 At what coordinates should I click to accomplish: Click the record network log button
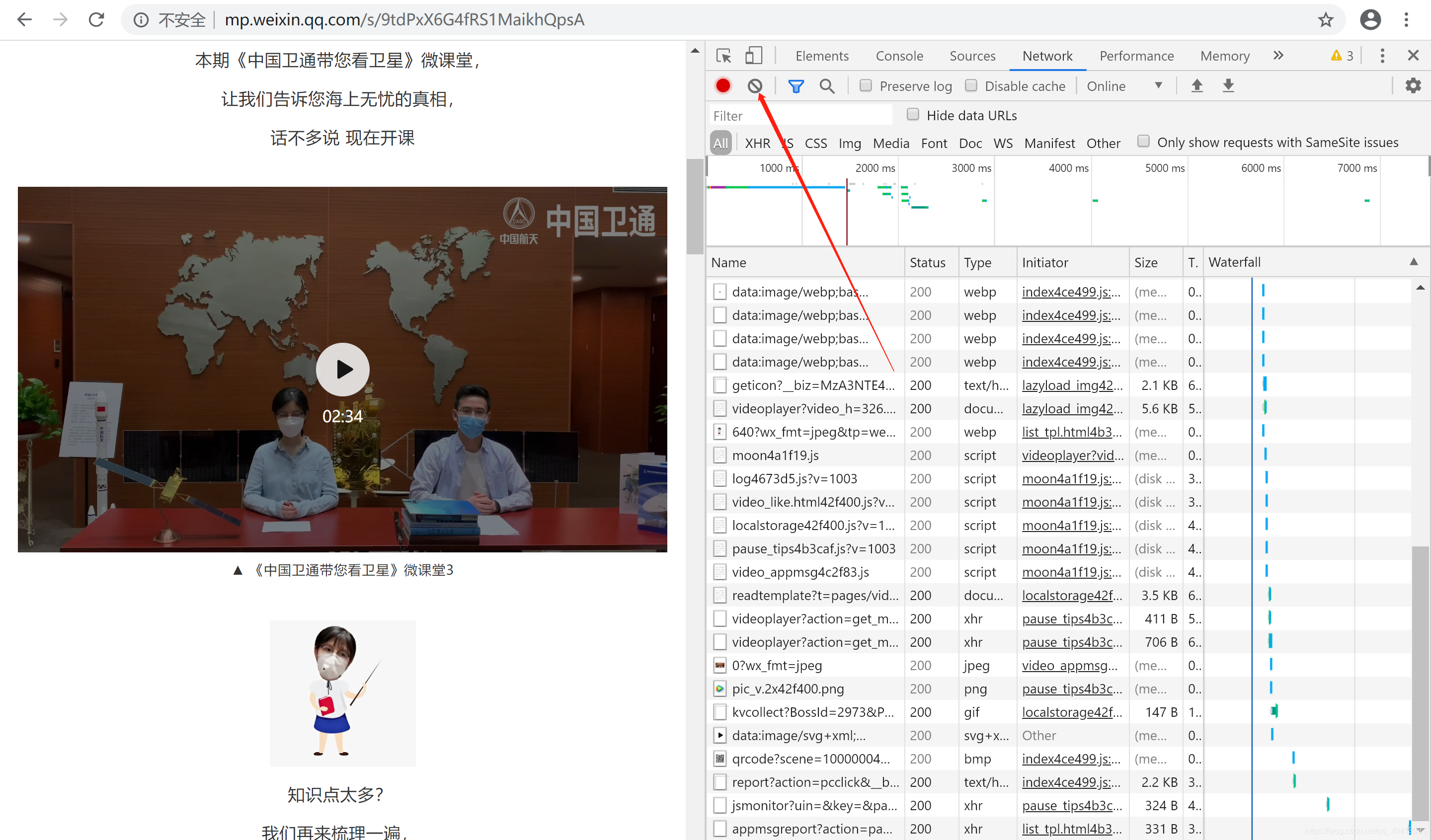pos(723,86)
